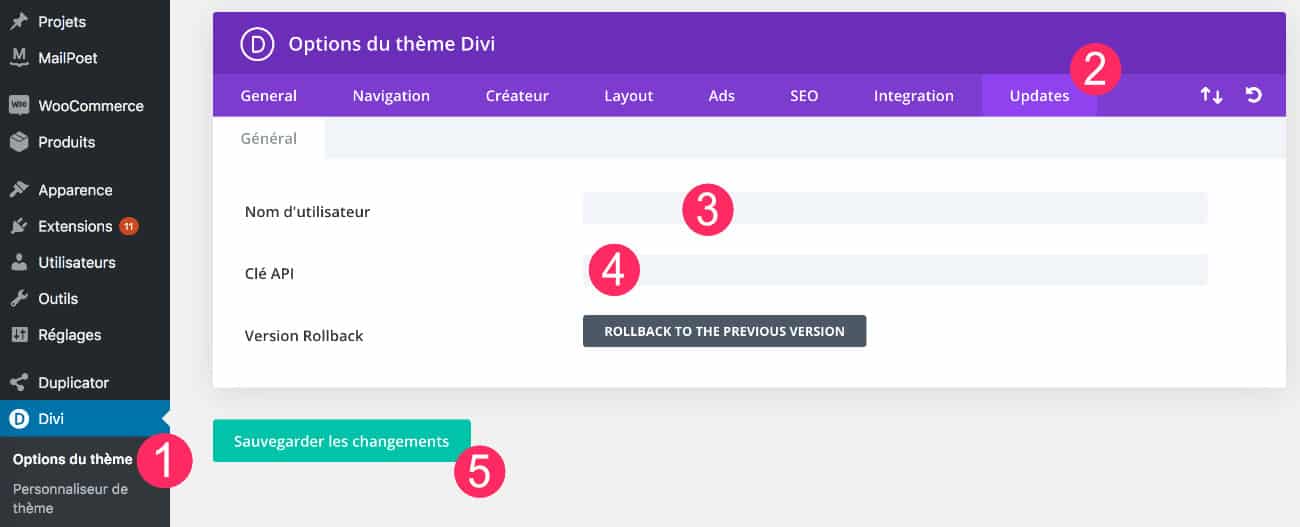The image size is (1300, 527).
Task: Click the Réglages settings icon
Action: (18, 335)
